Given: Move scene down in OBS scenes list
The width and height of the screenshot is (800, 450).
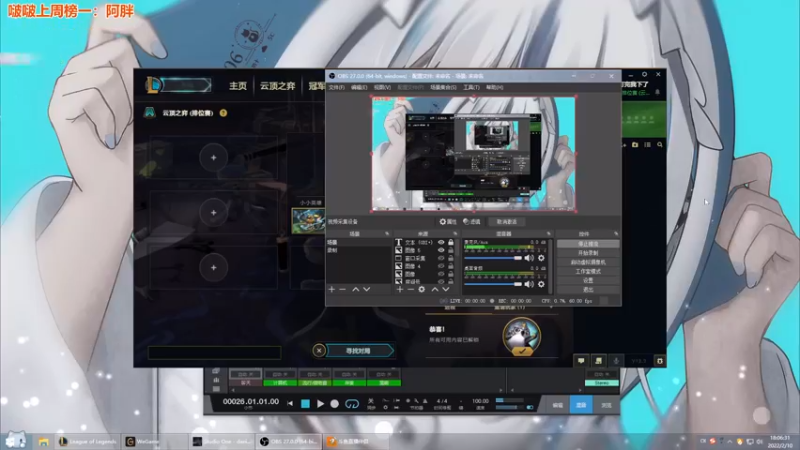Looking at the screenshot, I should click(366, 289).
